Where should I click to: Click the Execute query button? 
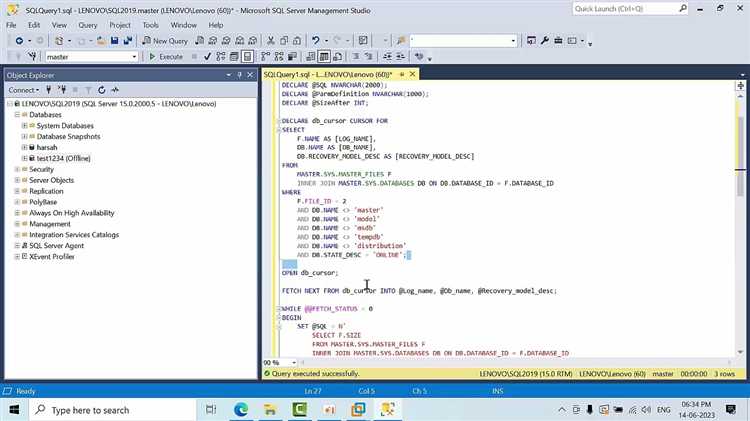pyautogui.click(x=166, y=56)
